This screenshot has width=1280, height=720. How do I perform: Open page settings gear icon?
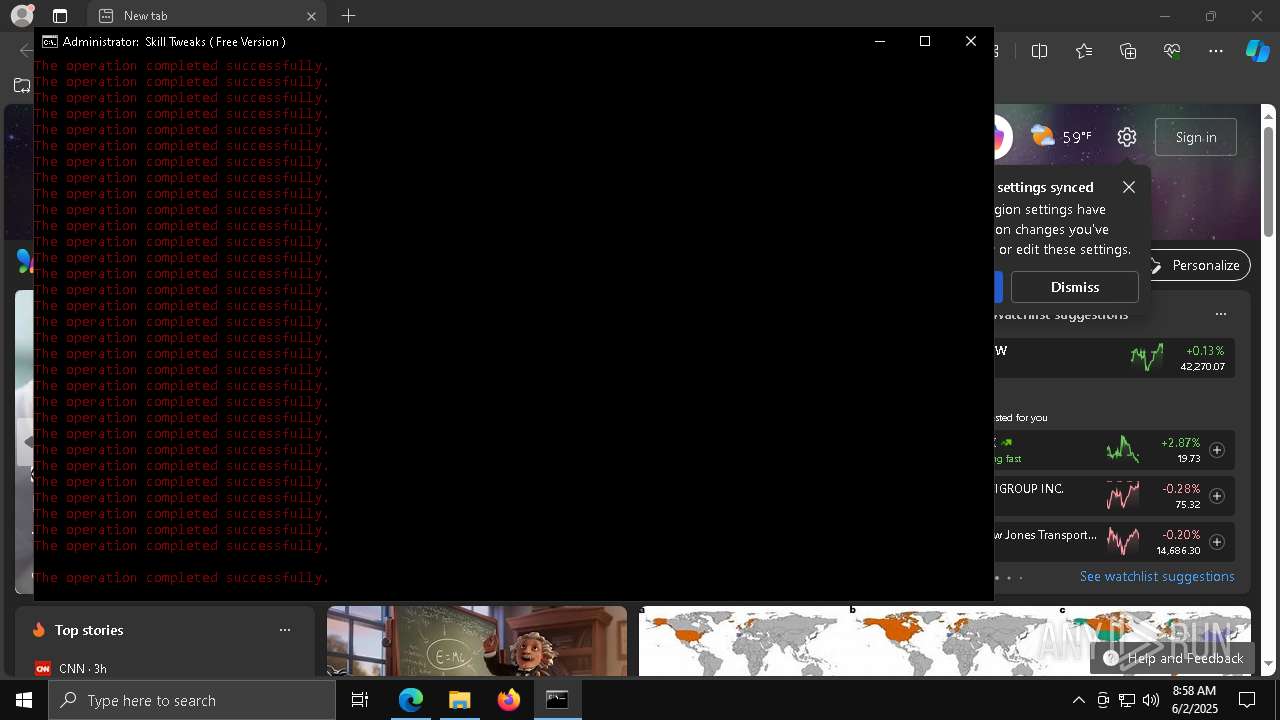tap(1127, 137)
